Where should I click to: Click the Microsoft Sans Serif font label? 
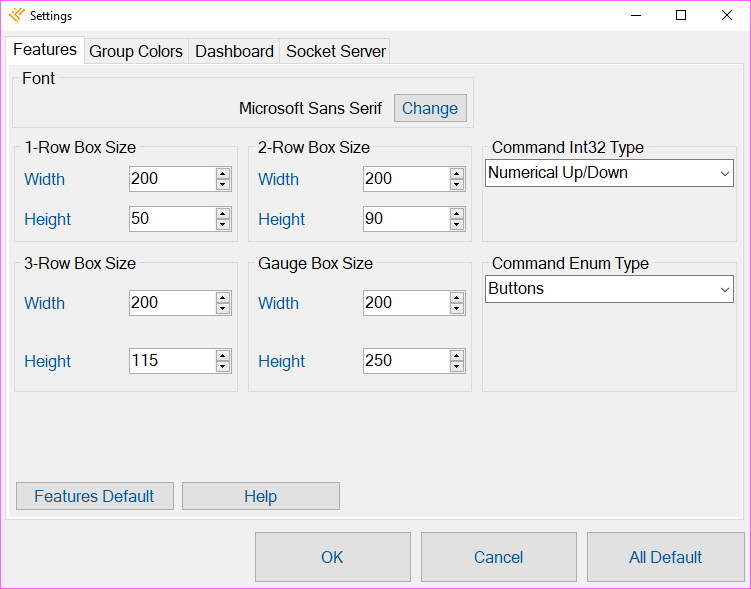tap(310, 108)
